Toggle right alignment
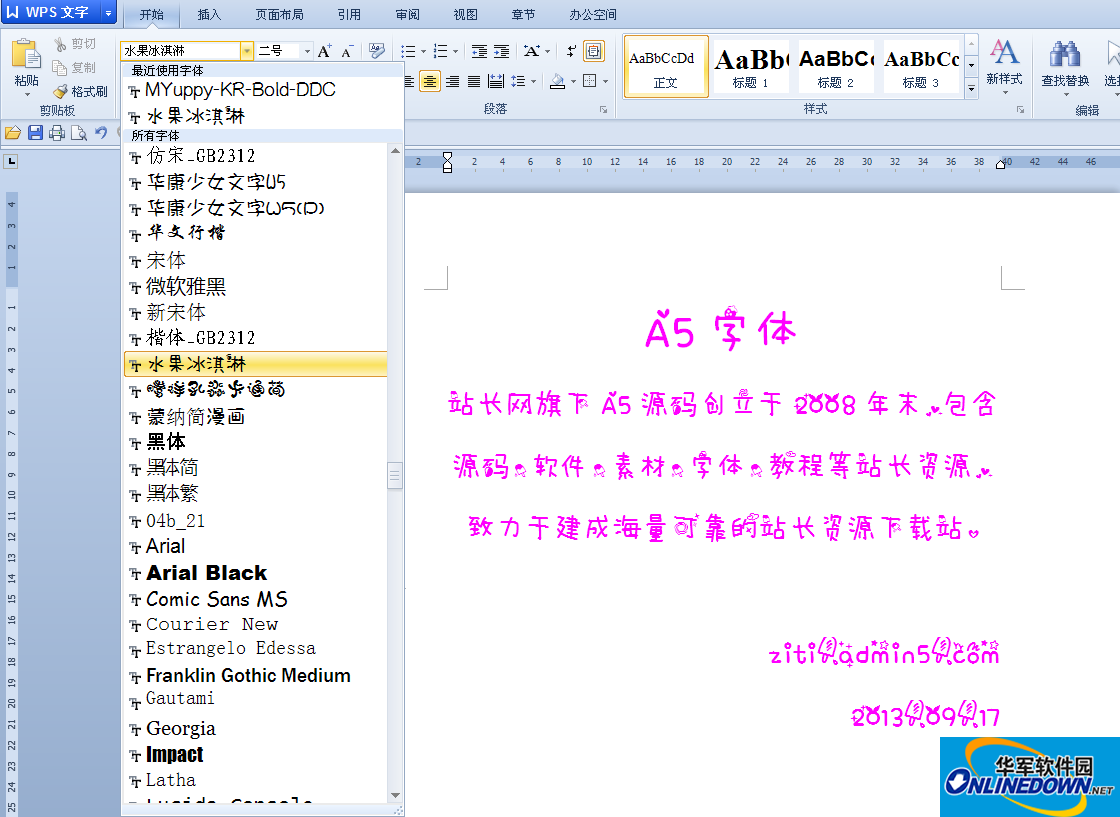Screen dimensions: 1120x817 coord(452,81)
